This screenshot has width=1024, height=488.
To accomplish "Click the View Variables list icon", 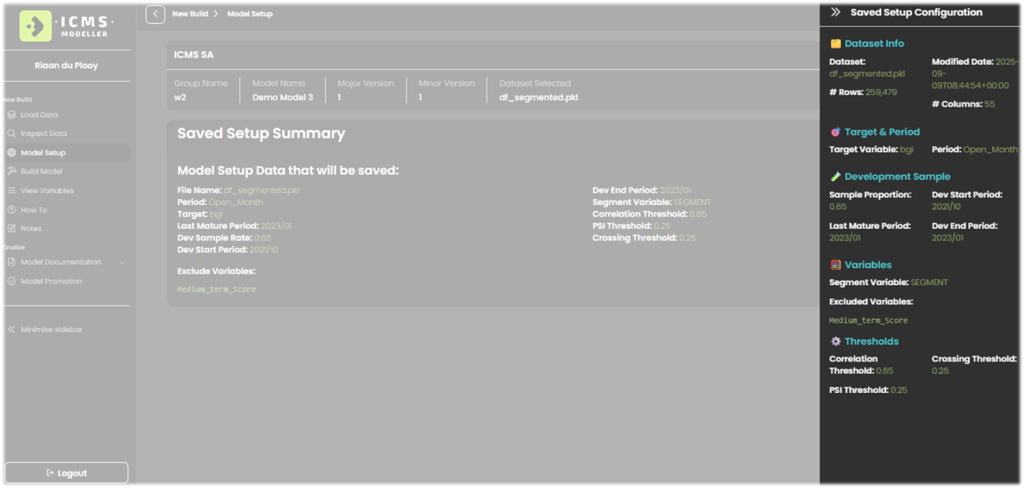I will [x=12, y=191].
